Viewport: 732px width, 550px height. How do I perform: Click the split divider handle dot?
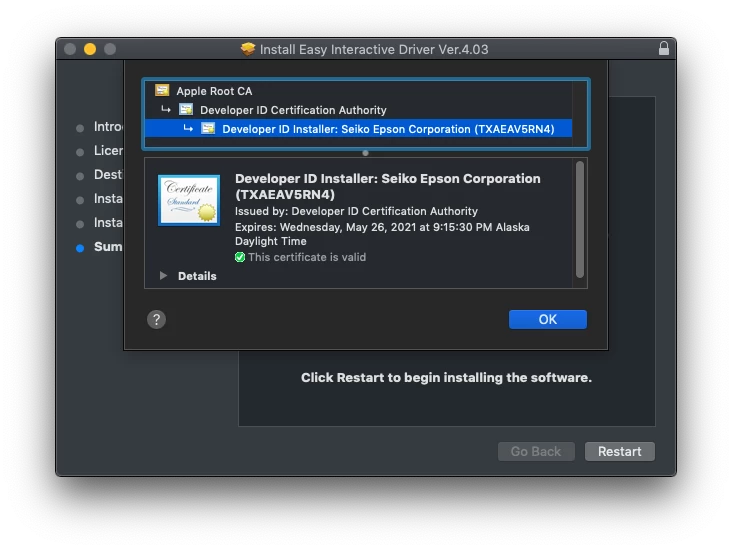click(366, 153)
